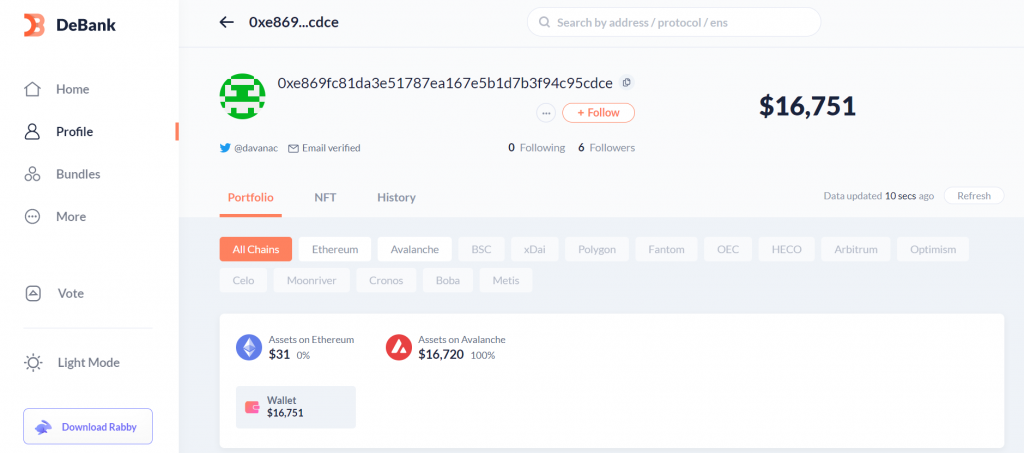Expand the More sidebar menu
Screen dimensions: 1024x453
(x=70, y=216)
